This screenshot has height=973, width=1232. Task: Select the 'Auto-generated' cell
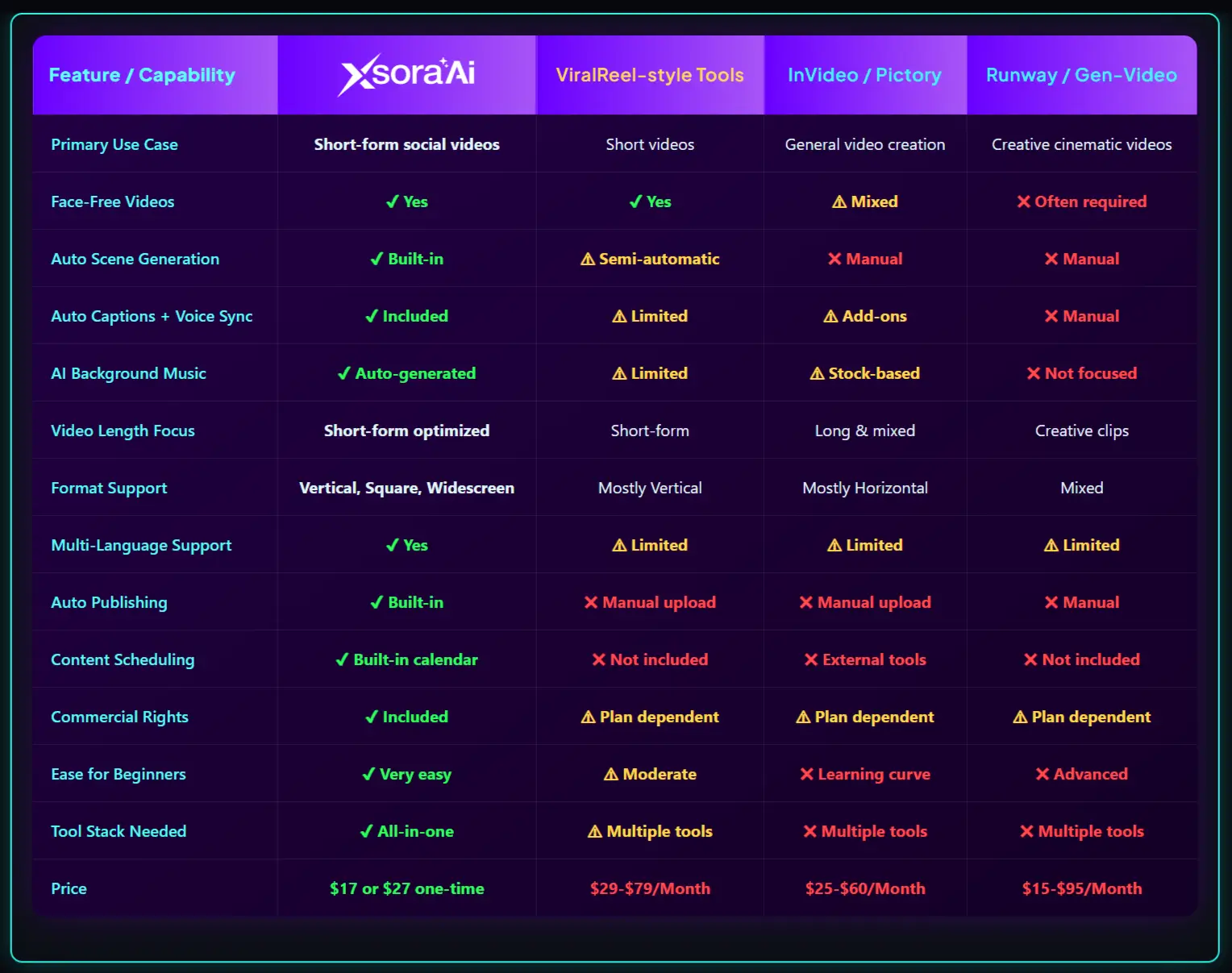(406, 373)
